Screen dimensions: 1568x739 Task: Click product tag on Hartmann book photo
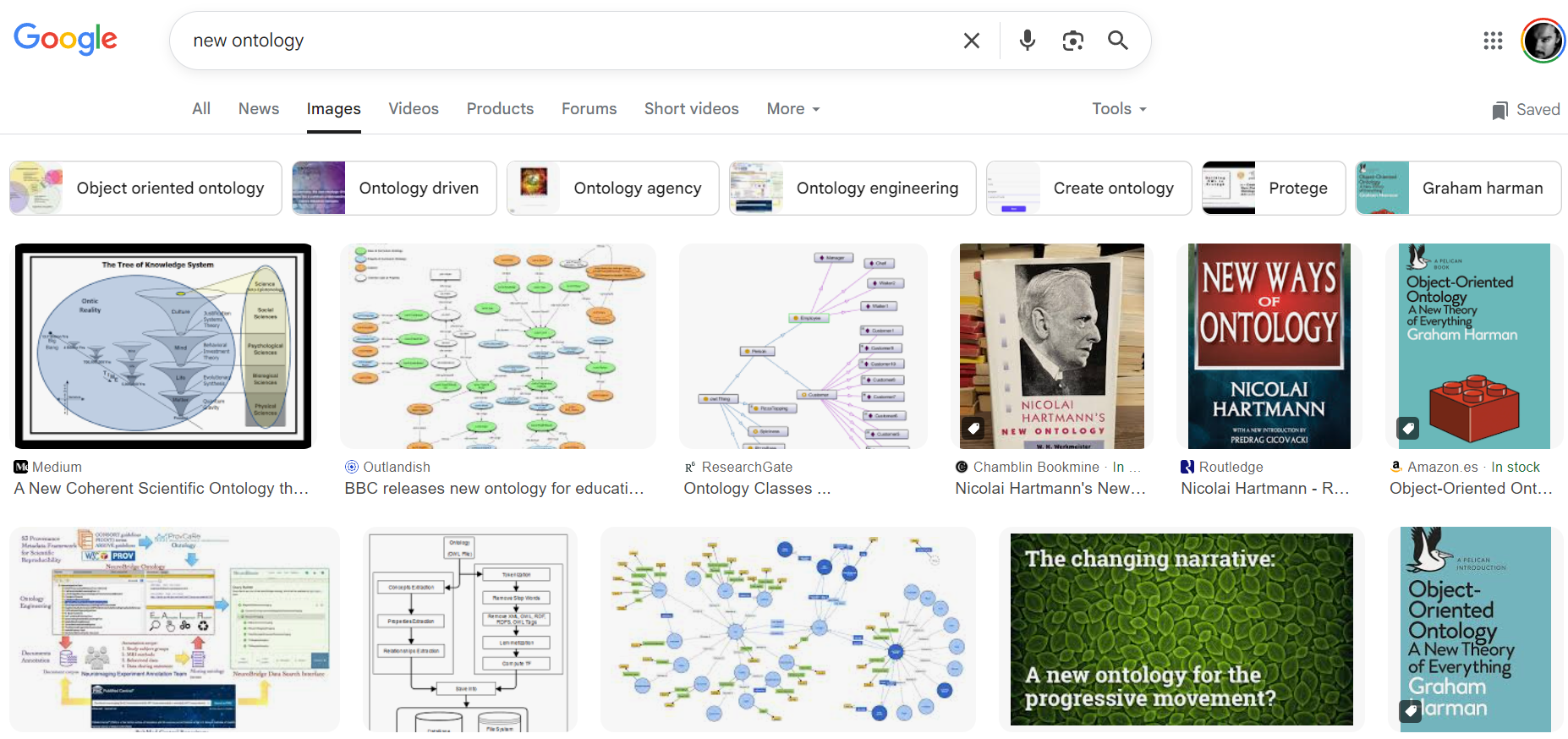coord(973,428)
